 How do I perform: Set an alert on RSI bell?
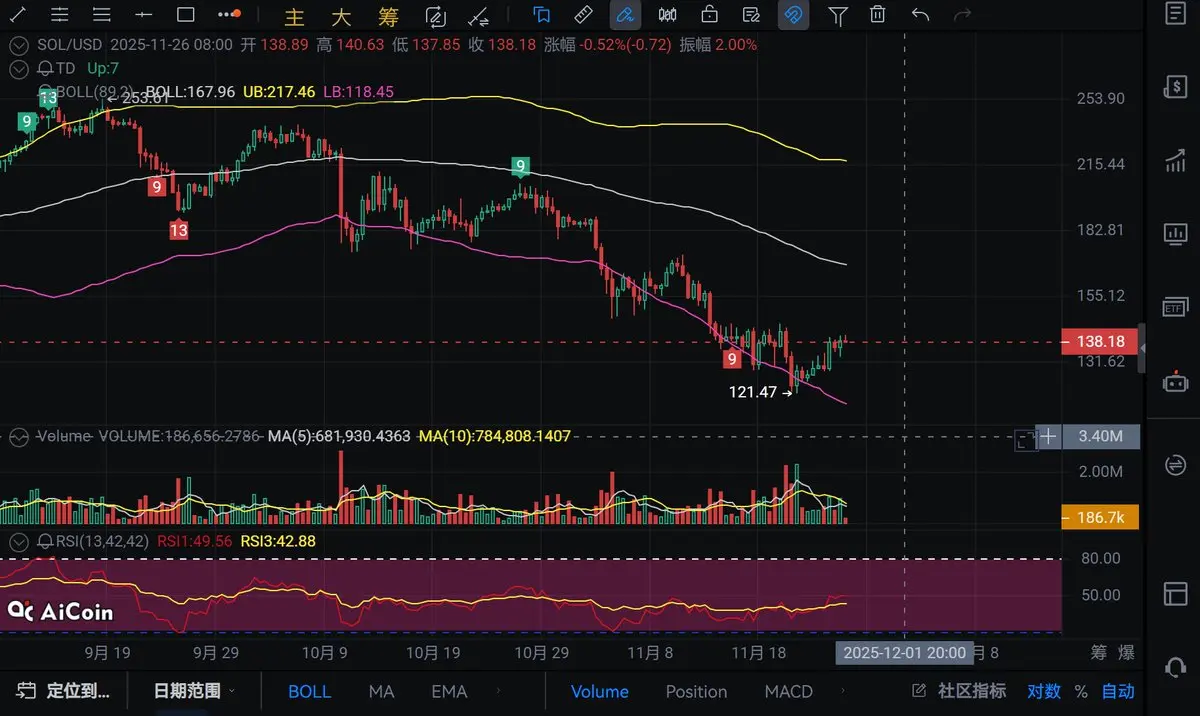(x=45, y=541)
